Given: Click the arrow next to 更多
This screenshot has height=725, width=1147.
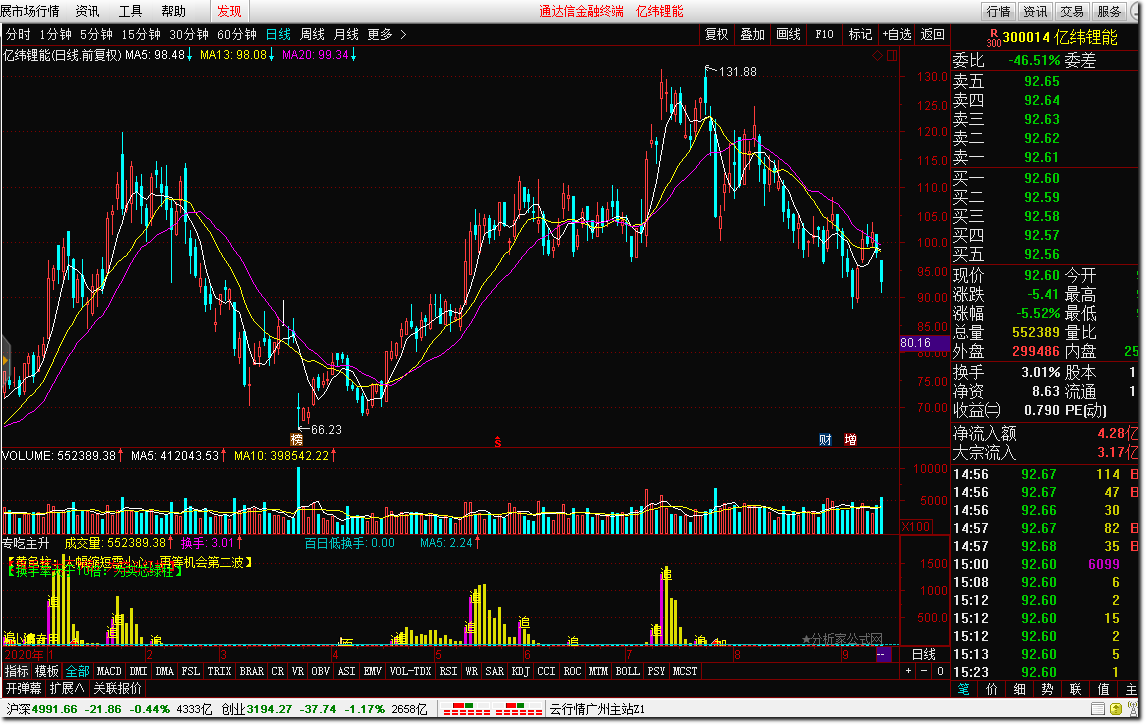Looking at the screenshot, I should coord(403,34).
